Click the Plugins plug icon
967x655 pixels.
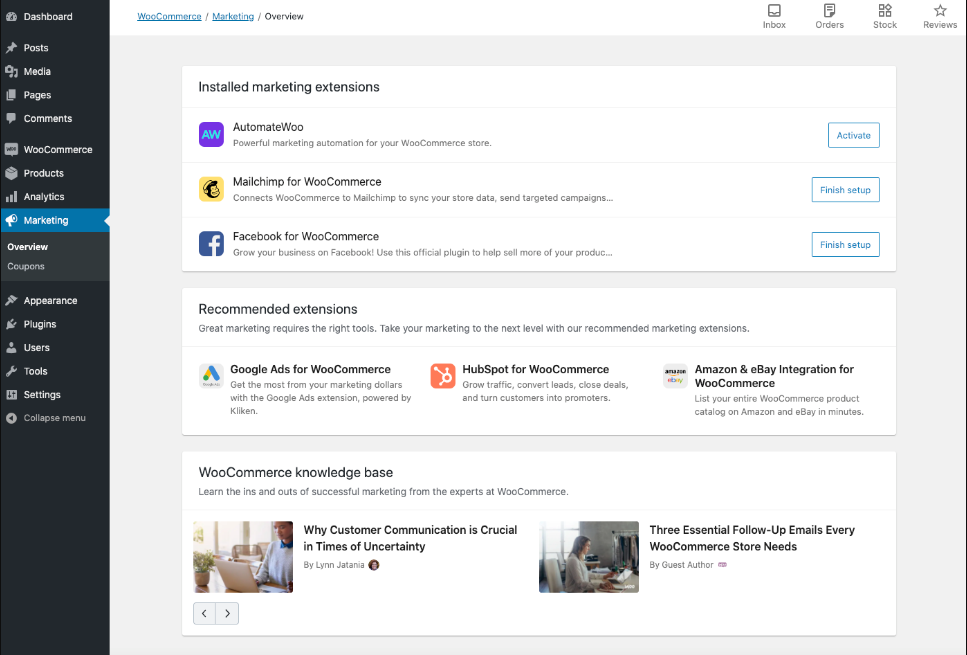11,324
